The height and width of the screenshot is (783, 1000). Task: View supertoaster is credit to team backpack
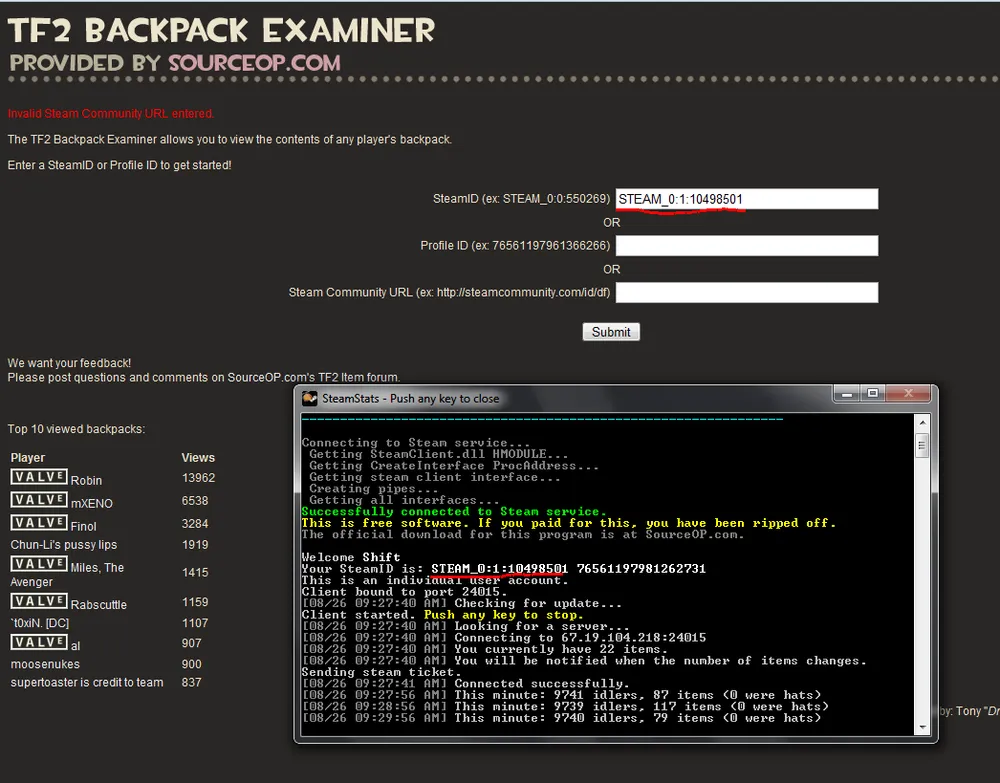click(87, 683)
